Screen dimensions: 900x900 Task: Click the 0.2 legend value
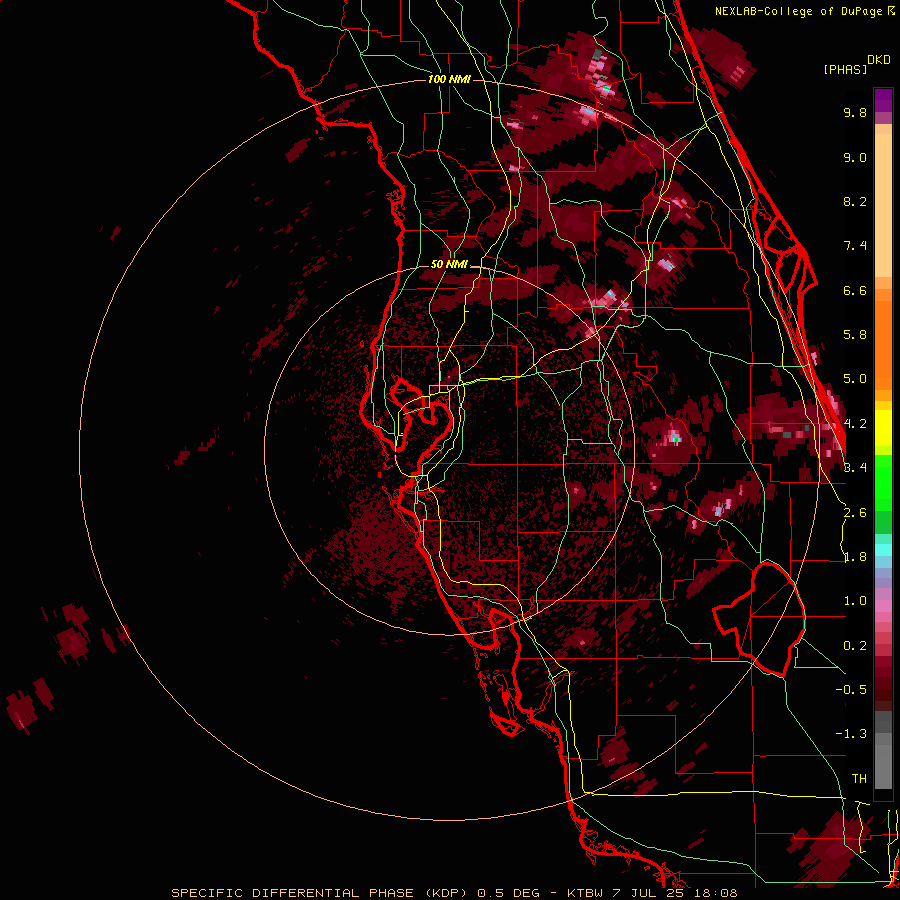click(855, 646)
